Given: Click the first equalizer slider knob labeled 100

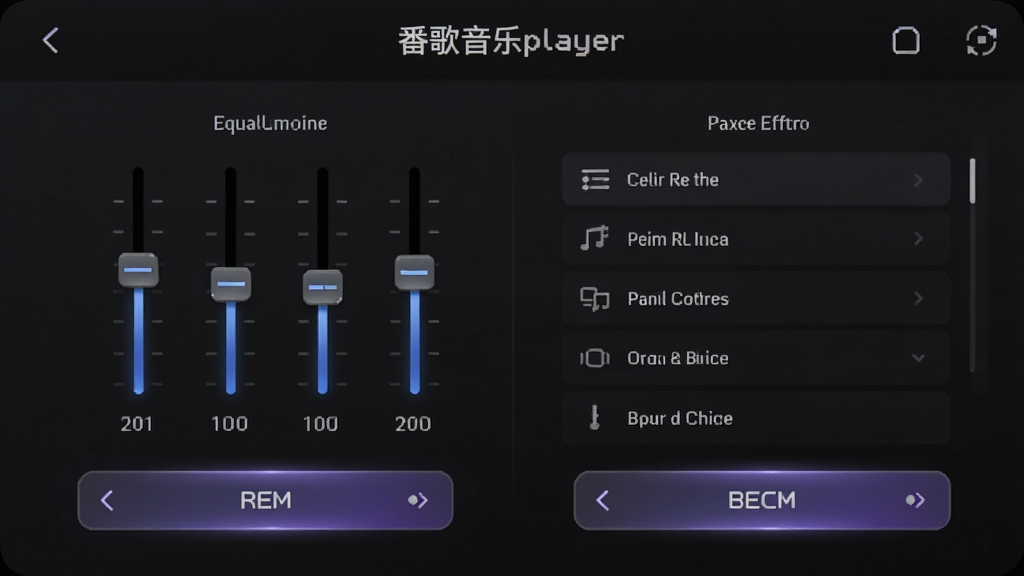Looking at the screenshot, I should pyautogui.click(x=231, y=284).
